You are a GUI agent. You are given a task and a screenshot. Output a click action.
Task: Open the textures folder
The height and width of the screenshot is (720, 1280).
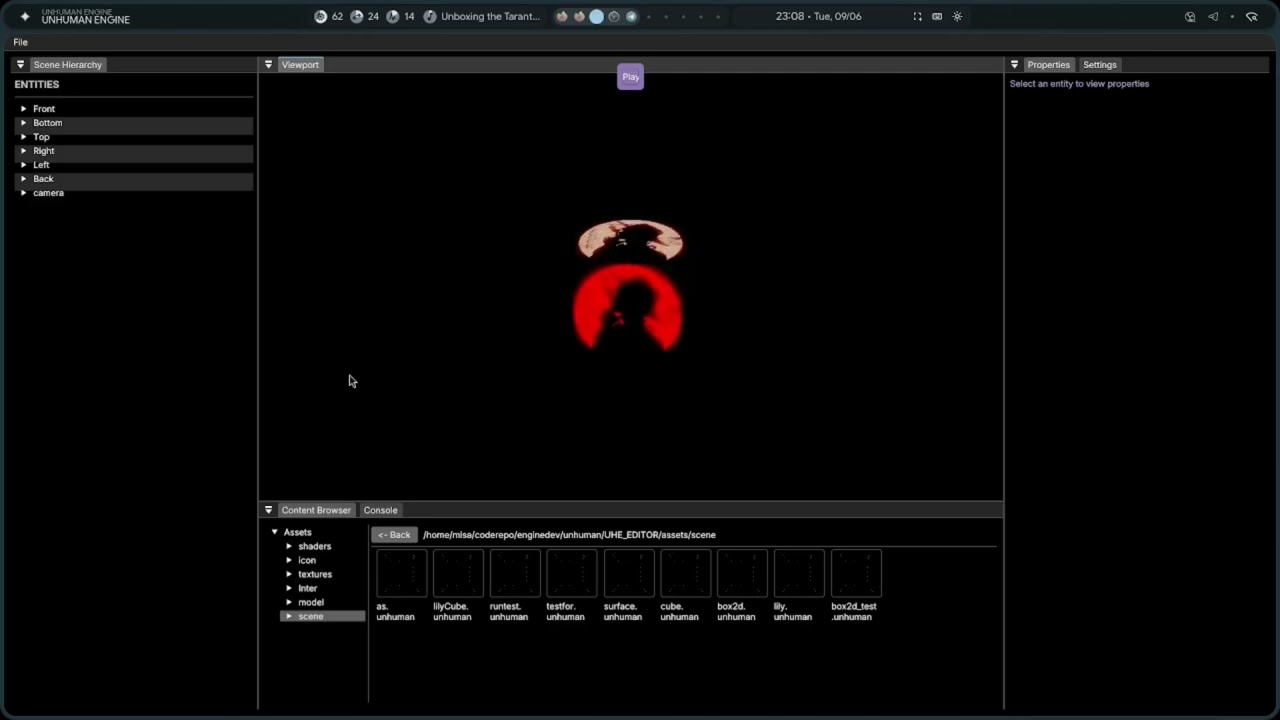(315, 574)
